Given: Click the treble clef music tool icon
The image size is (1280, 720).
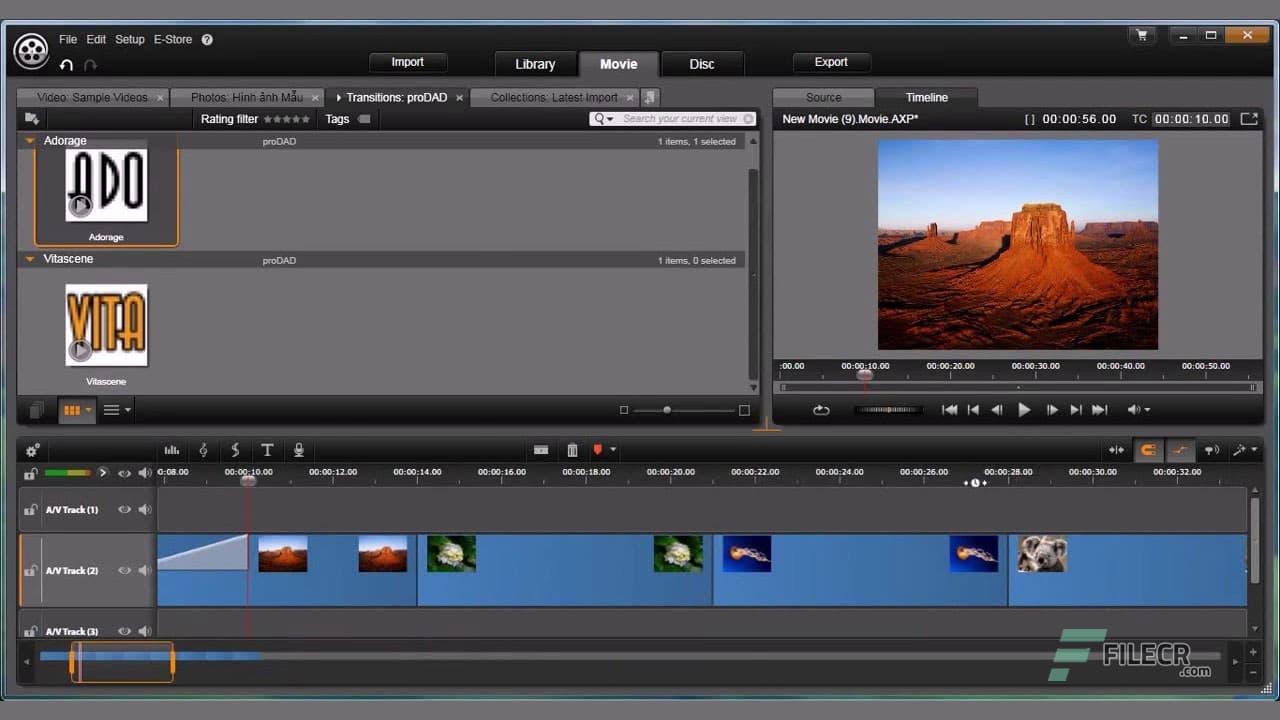Looking at the screenshot, I should point(203,450).
